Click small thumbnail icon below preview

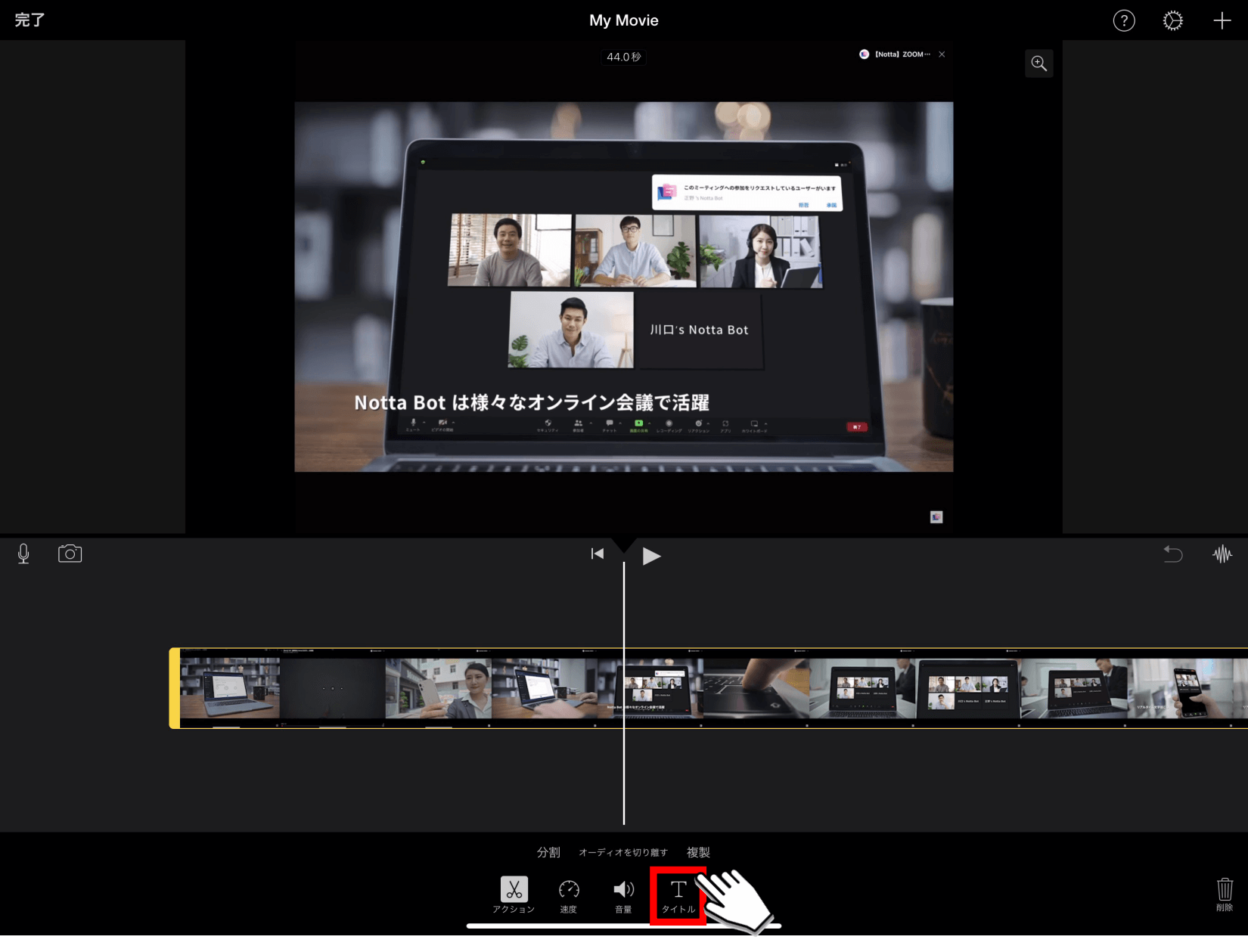click(936, 517)
